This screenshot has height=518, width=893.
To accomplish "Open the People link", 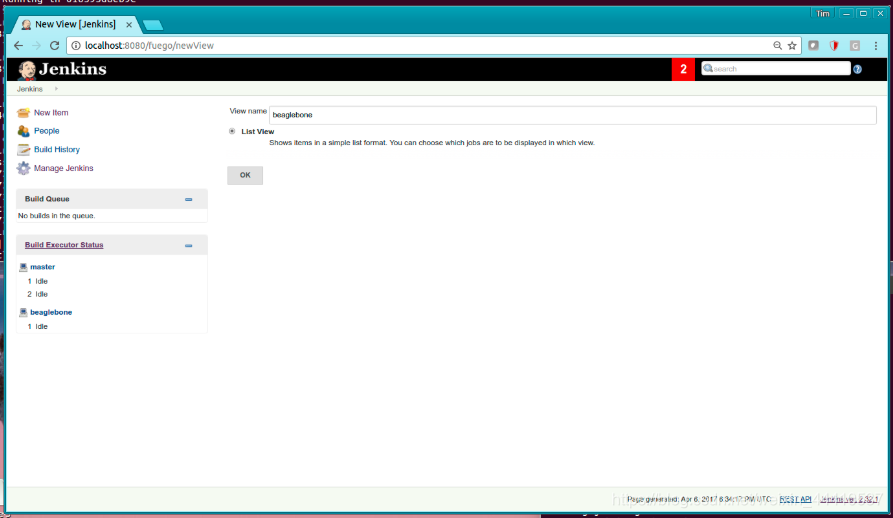I will (47, 131).
